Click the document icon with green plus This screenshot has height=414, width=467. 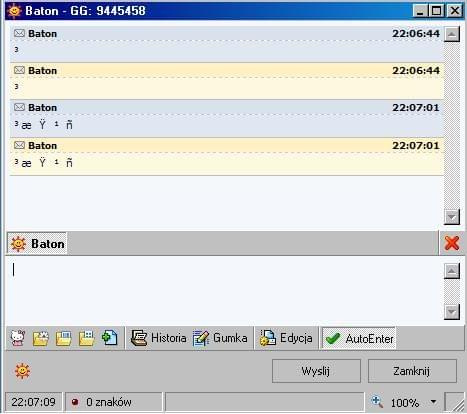click(110, 338)
